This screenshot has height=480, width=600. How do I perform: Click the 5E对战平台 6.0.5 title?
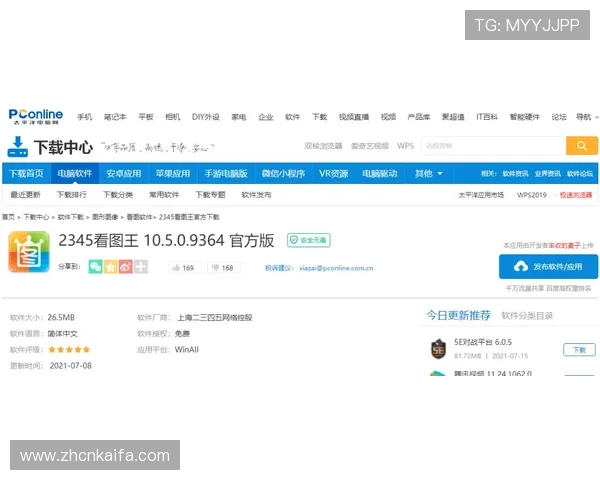483,342
